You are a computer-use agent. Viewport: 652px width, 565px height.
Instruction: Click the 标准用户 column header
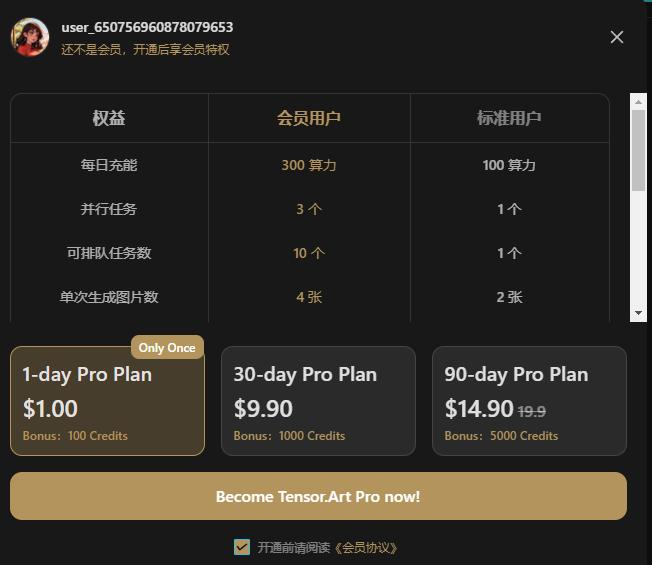509,118
